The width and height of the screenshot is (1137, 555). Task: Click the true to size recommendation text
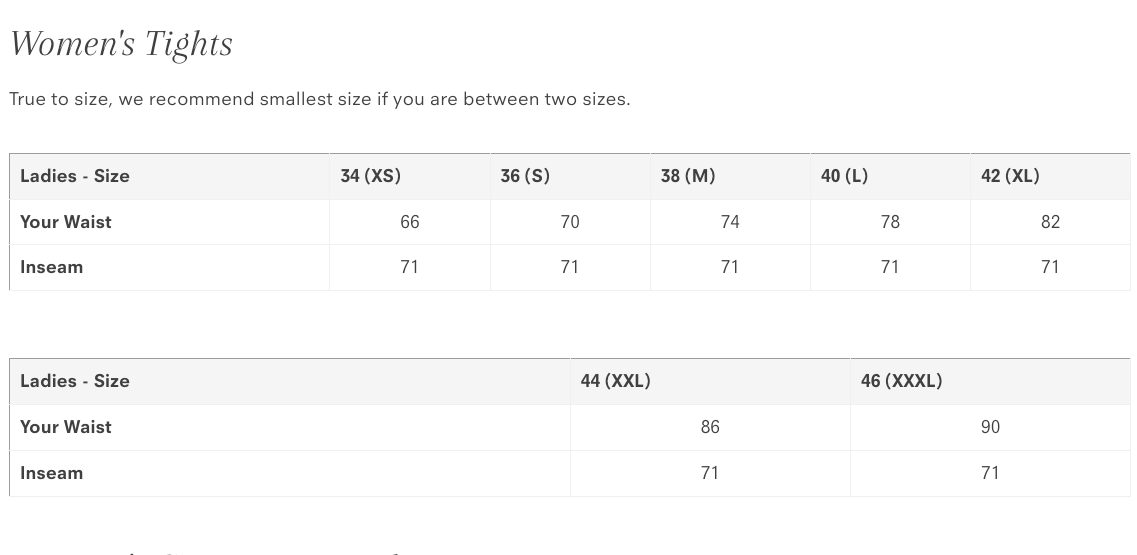[319, 99]
